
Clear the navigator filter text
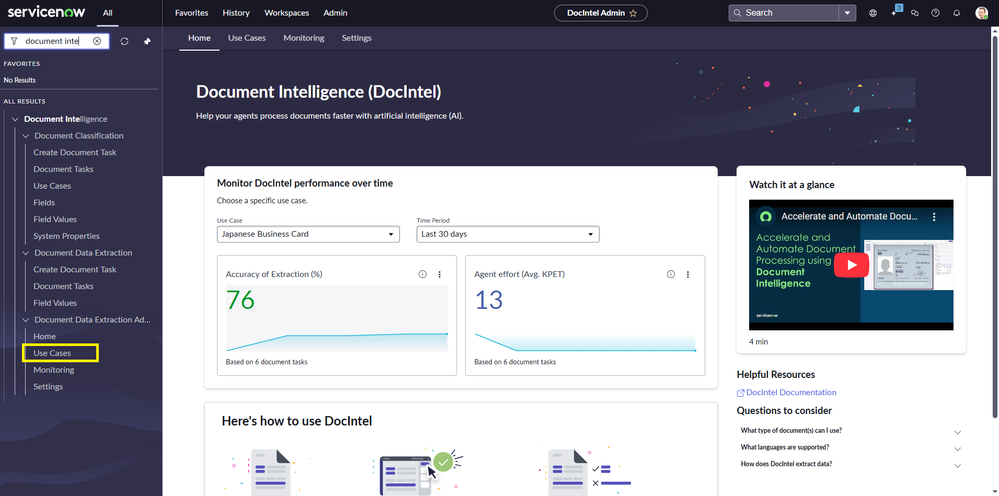97,41
